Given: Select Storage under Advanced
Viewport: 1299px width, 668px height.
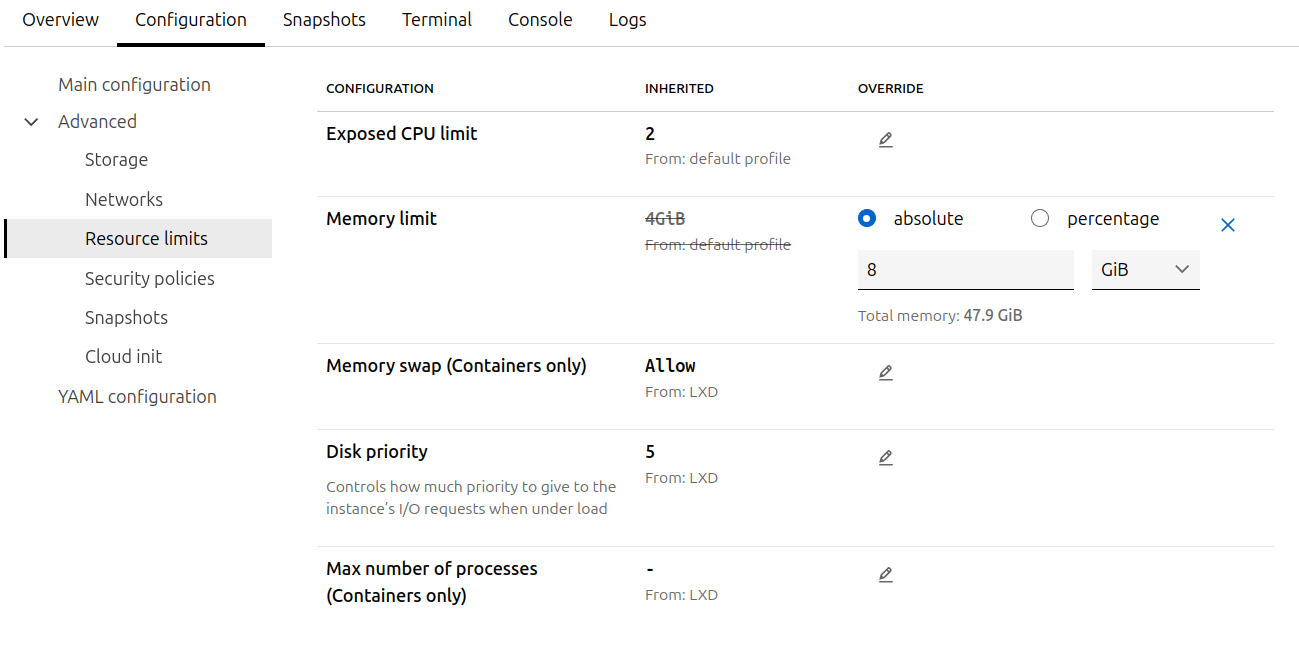Looking at the screenshot, I should (116, 160).
